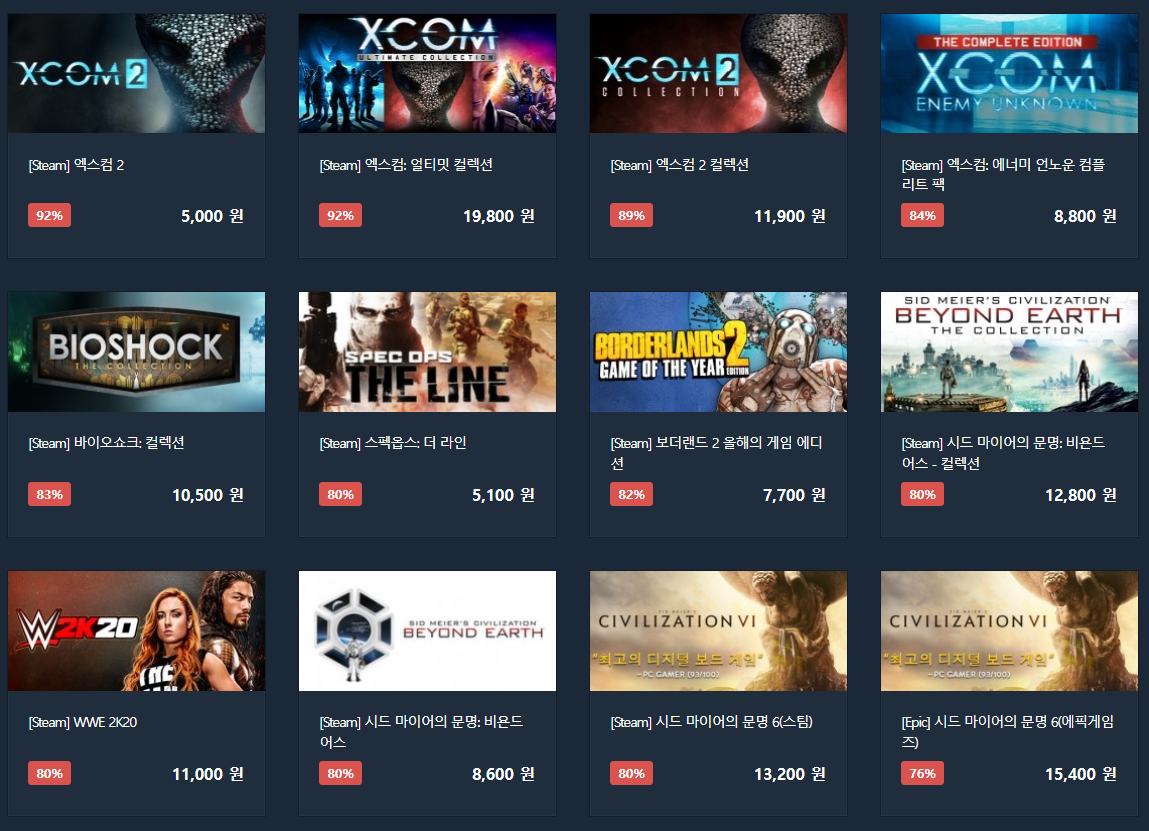Viewport: 1149px width, 831px height.
Task: Open the Spec Ops The Line banner
Action: (427, 352)
